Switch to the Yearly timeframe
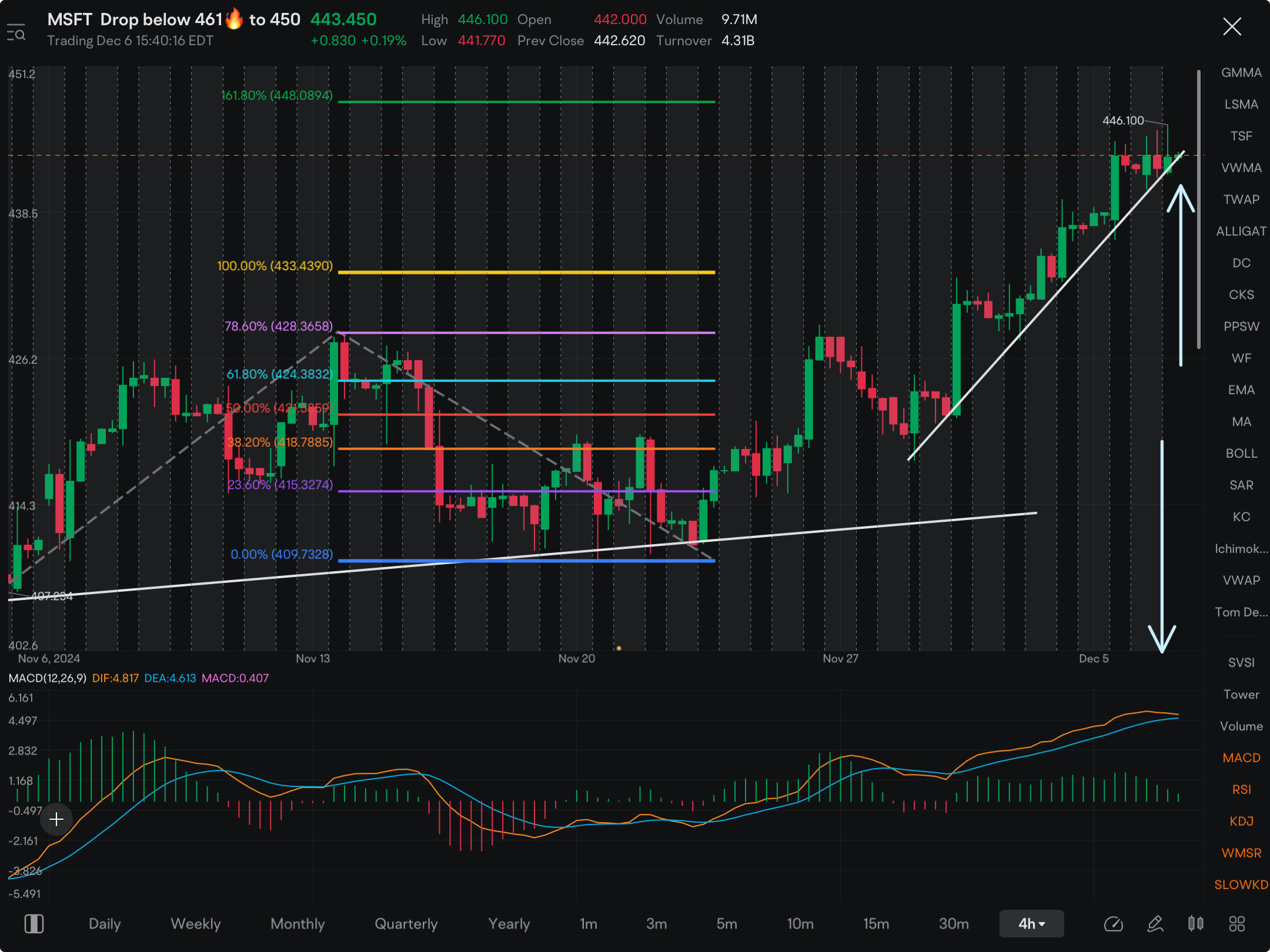 point(509,924)
